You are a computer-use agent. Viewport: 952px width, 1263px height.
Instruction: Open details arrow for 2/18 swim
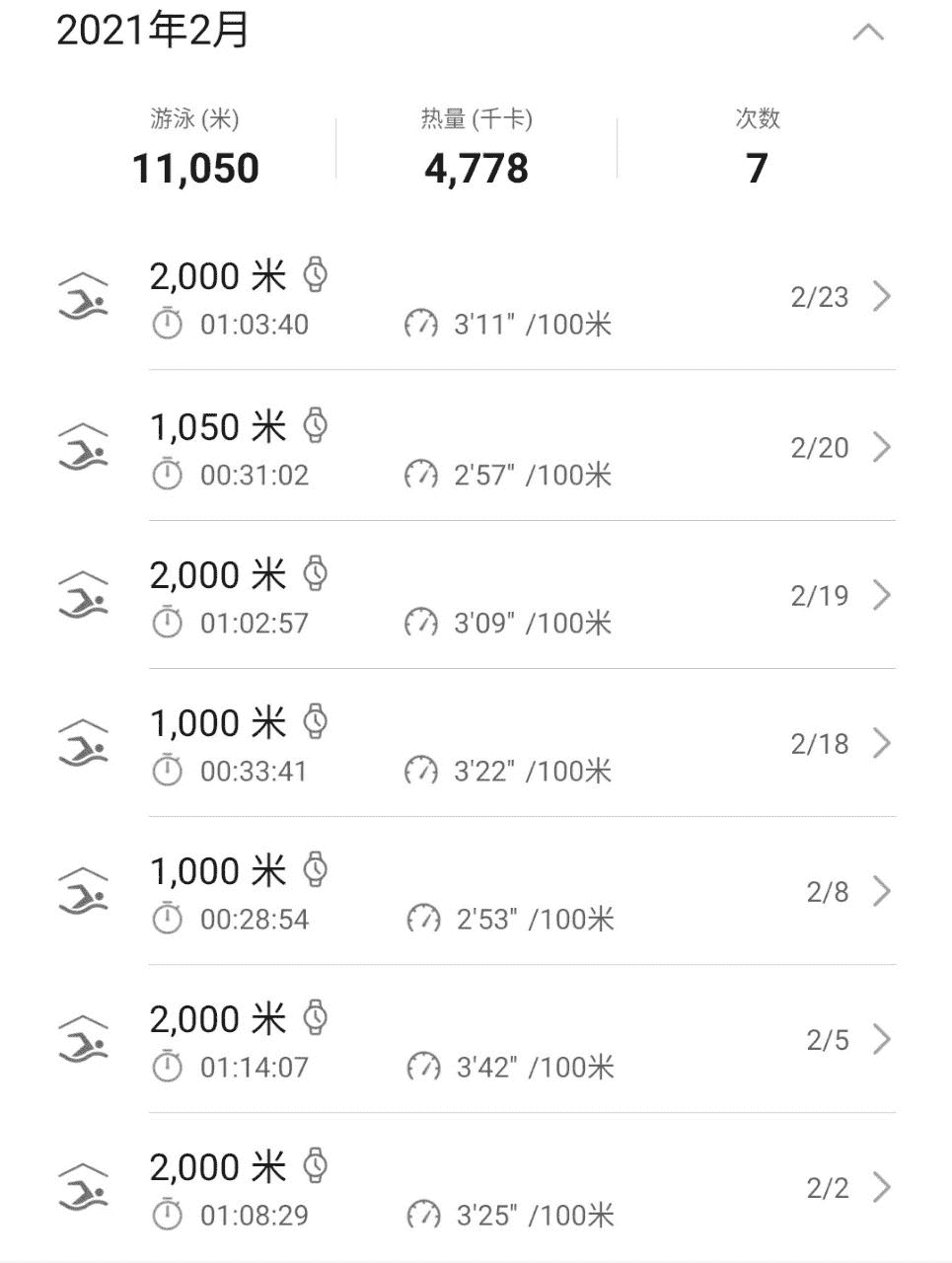[882, 743]
